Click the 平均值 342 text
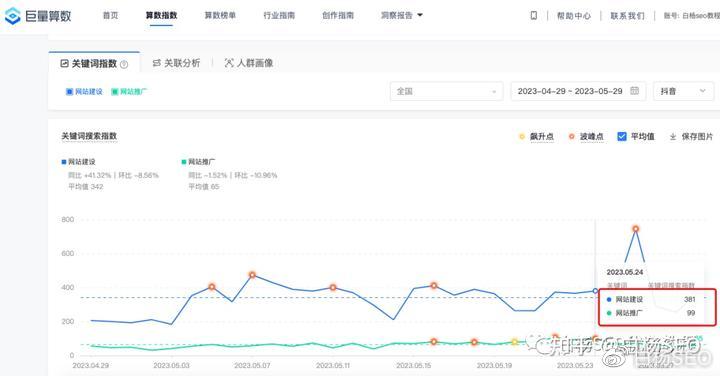720x376 pixels. coord(86,187)
